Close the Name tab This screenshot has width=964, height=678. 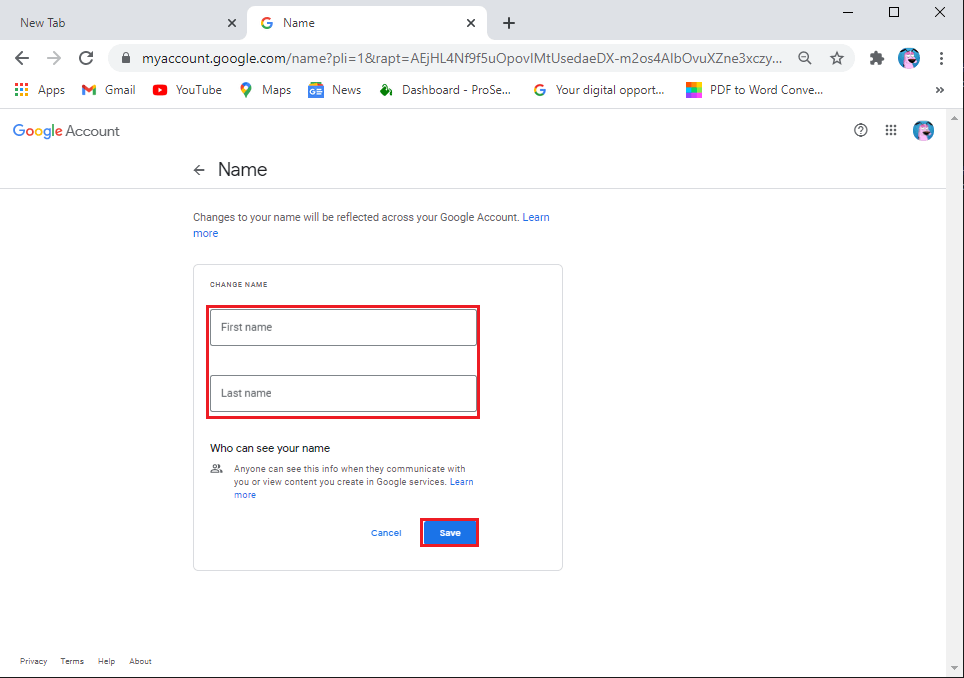click(471, 22)
